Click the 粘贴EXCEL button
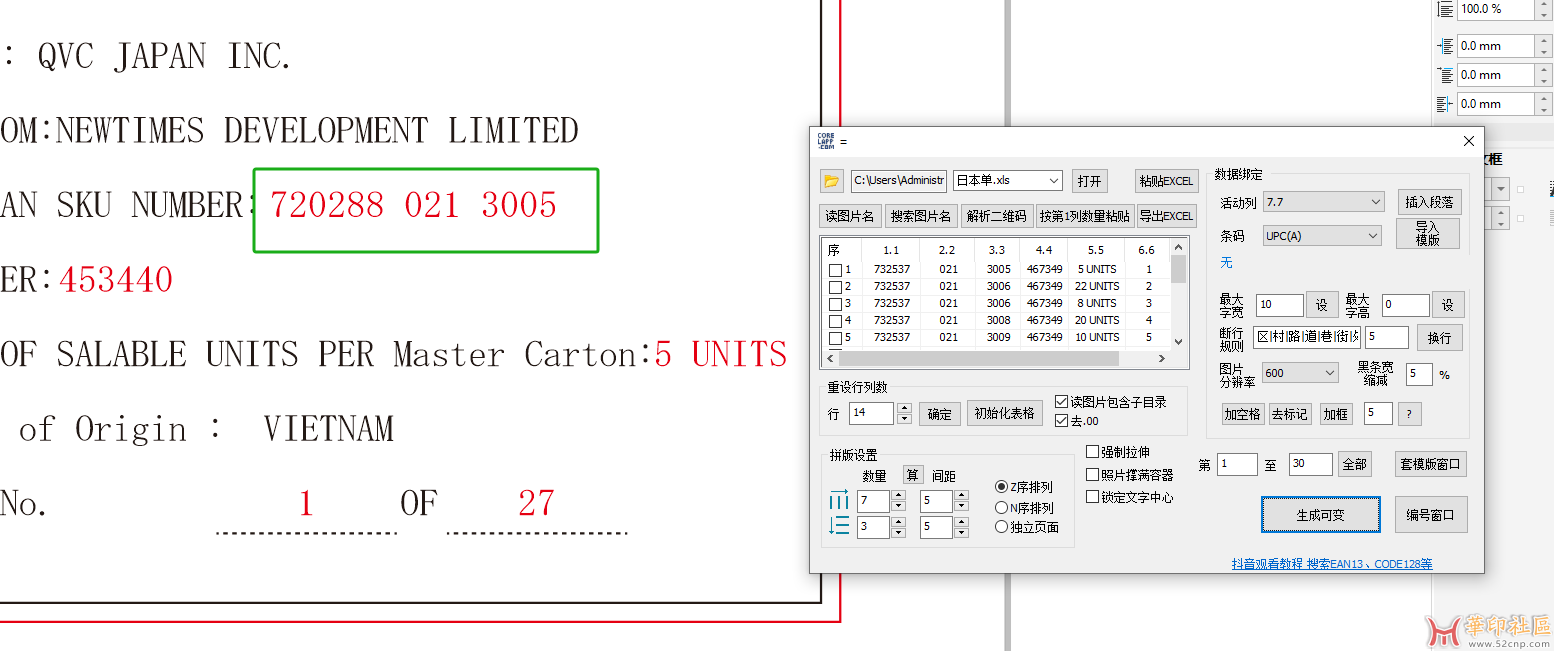Viewport: 1554px width, 651px height. (1167, 181)
